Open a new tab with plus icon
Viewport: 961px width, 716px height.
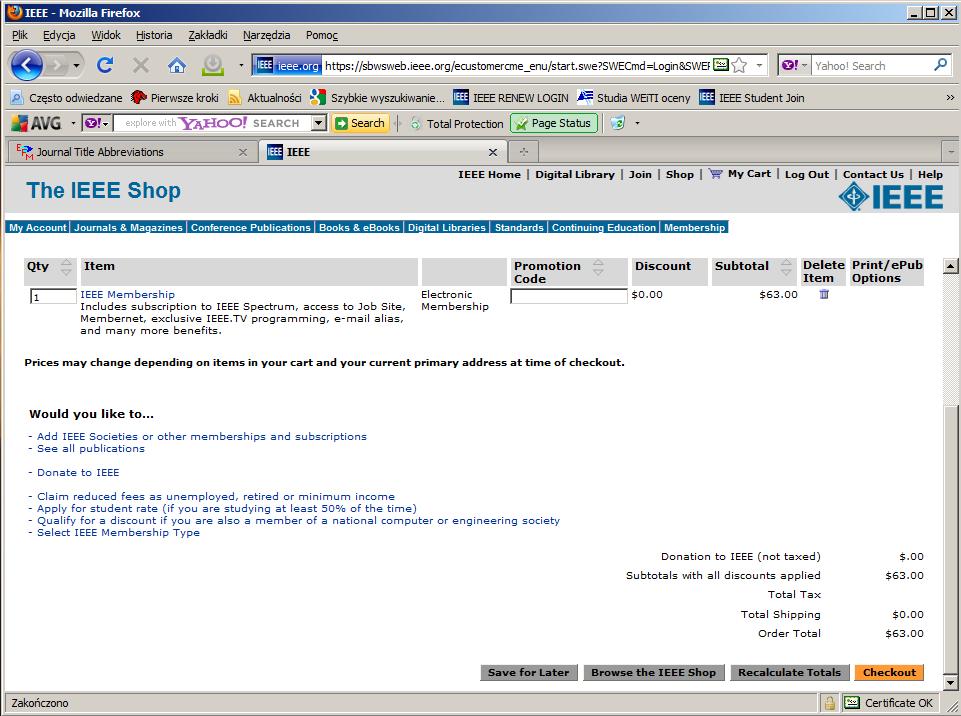coord(523,151)
